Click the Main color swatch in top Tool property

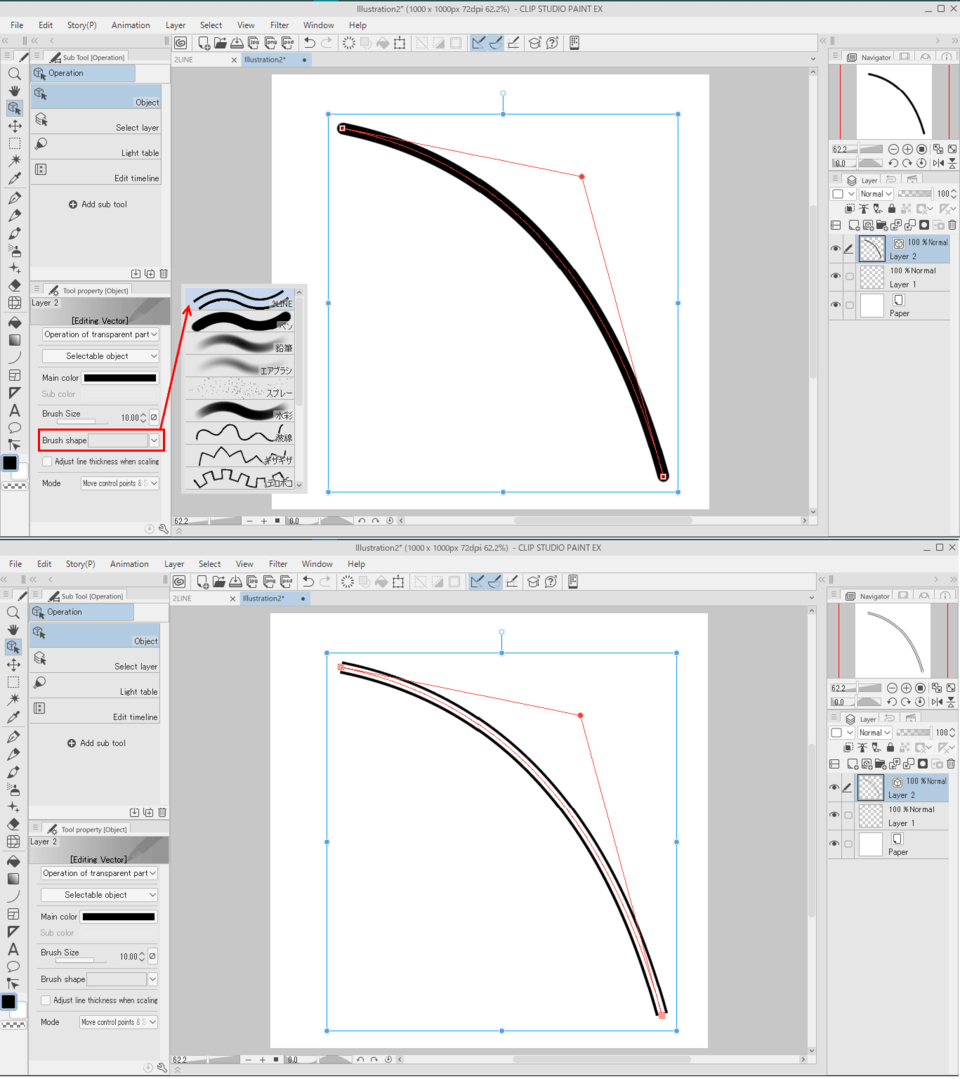tap(120, 378)
